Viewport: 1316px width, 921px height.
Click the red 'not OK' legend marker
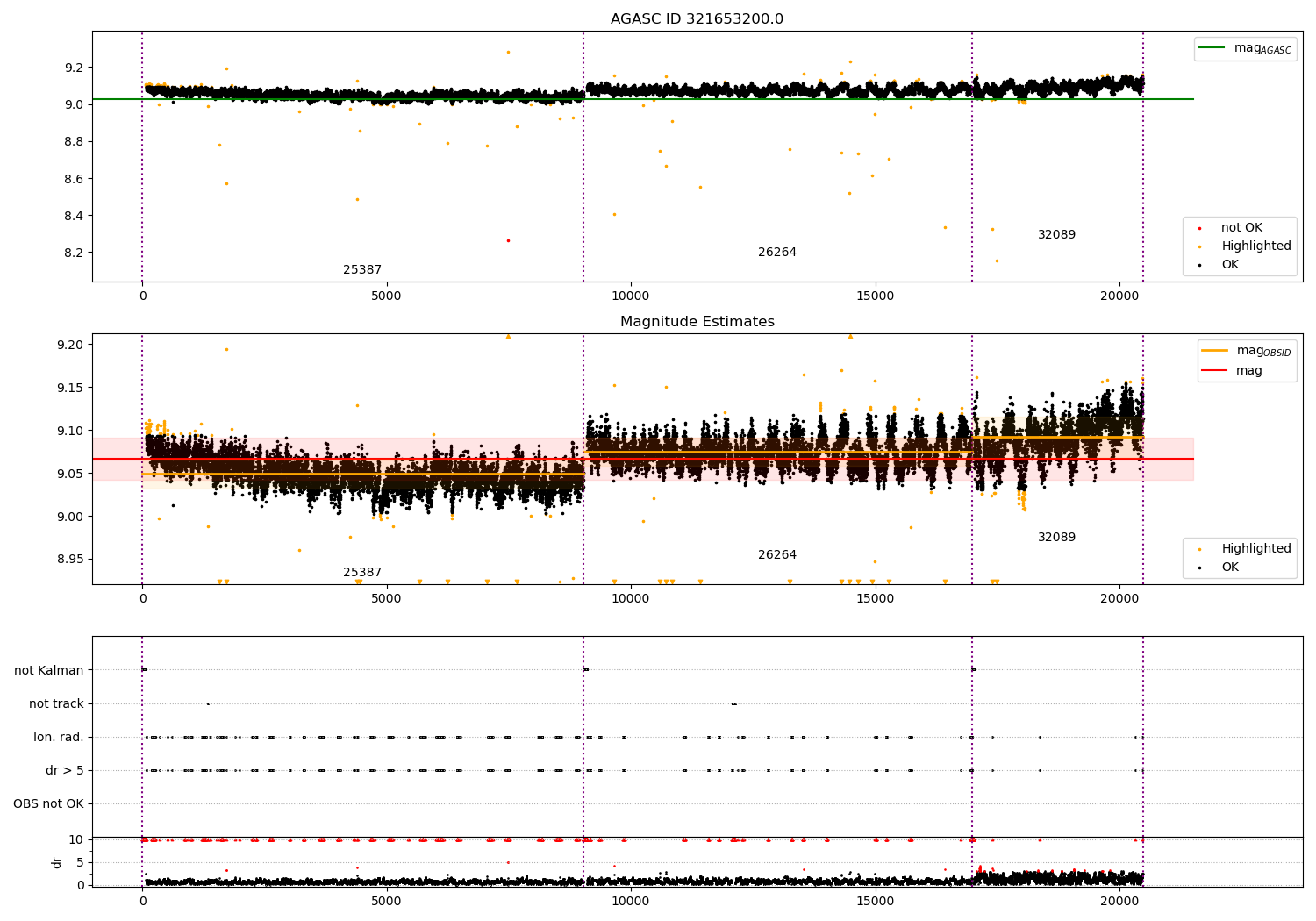click(1199, 228)
